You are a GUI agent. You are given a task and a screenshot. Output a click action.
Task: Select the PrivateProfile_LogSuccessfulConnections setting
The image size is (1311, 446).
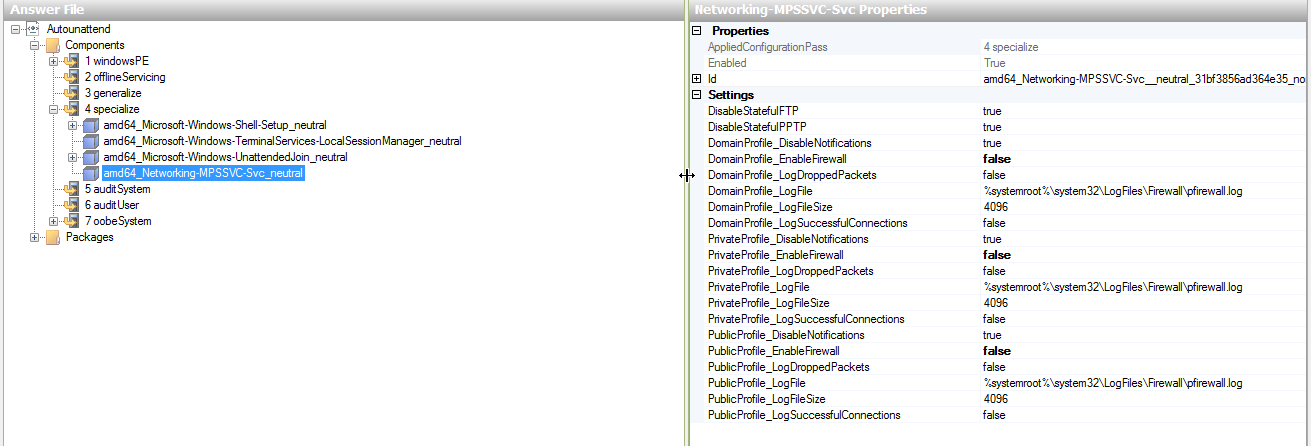click(806, 319)
